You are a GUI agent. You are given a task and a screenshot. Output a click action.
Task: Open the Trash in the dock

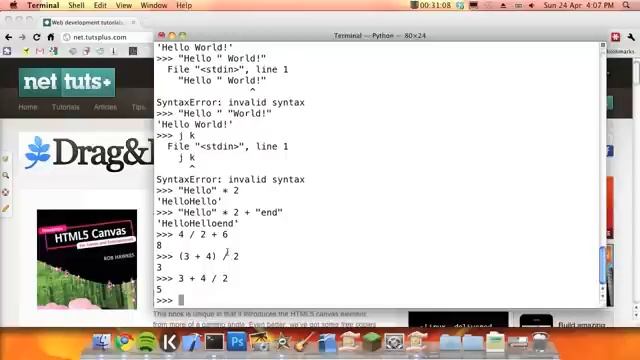pyautogui.click(x=540, y=342)
